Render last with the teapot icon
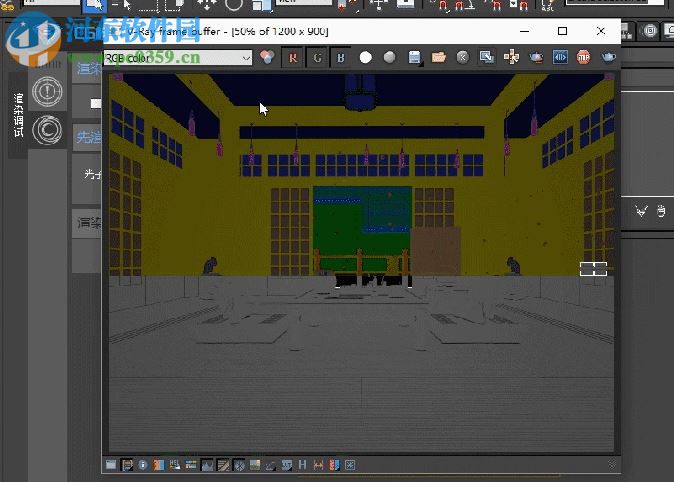 tap(608, 57)
